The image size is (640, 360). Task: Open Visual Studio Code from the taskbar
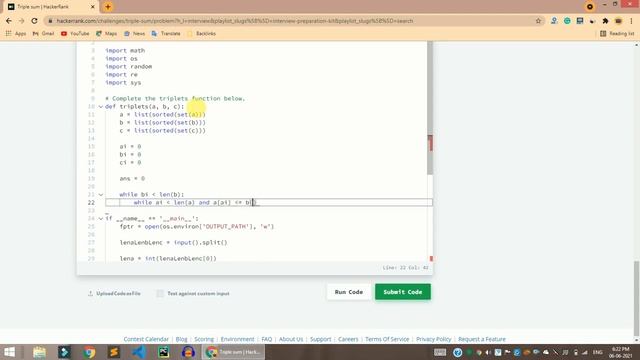(x=139, y=352)
